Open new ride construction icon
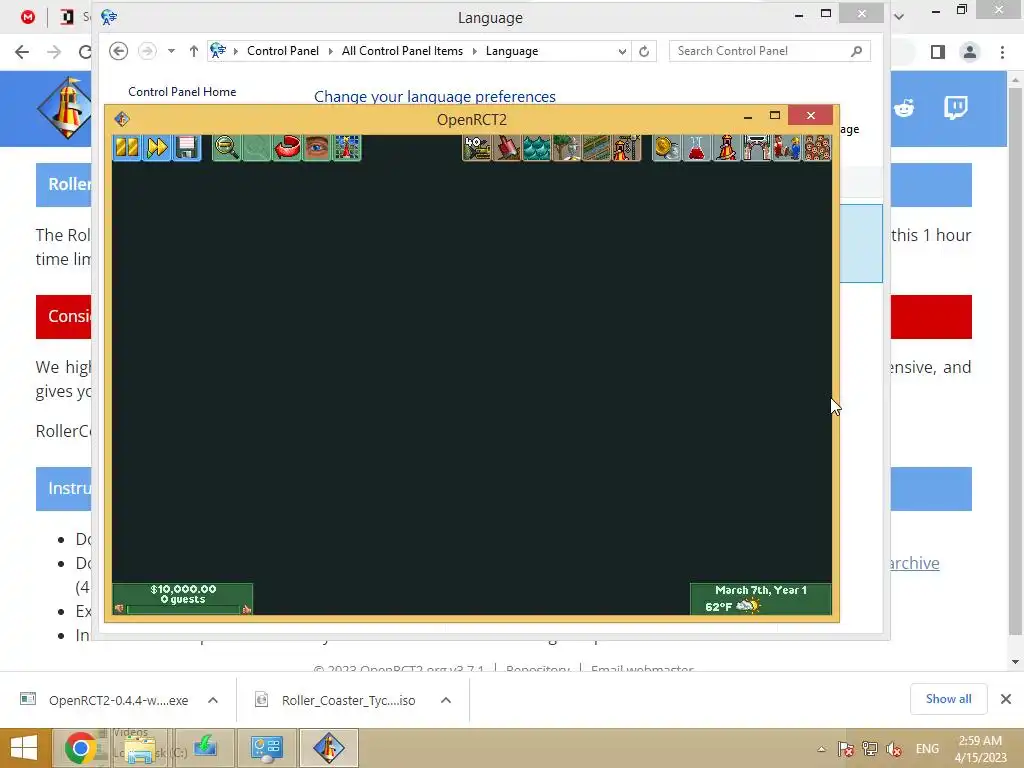The height and width of the screenshot is (768, 1024). click(626, 148)
